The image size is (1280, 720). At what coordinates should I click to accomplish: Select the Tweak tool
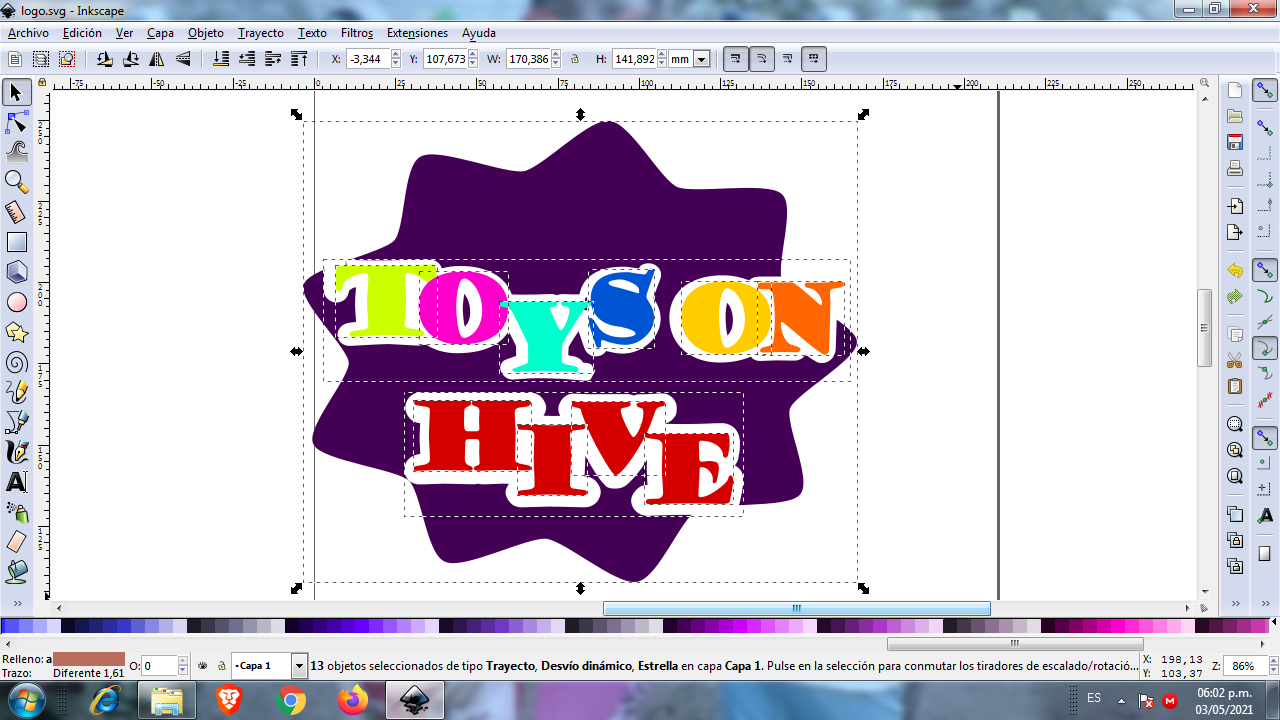pos(16,152)
